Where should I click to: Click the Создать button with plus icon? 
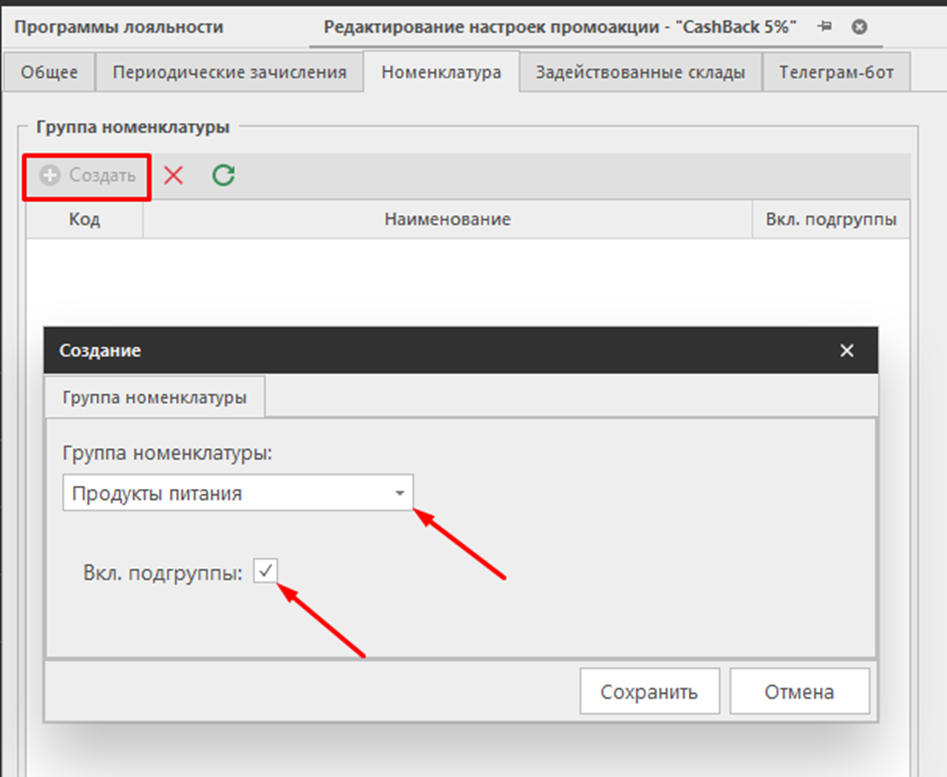(x=88, y=176)
